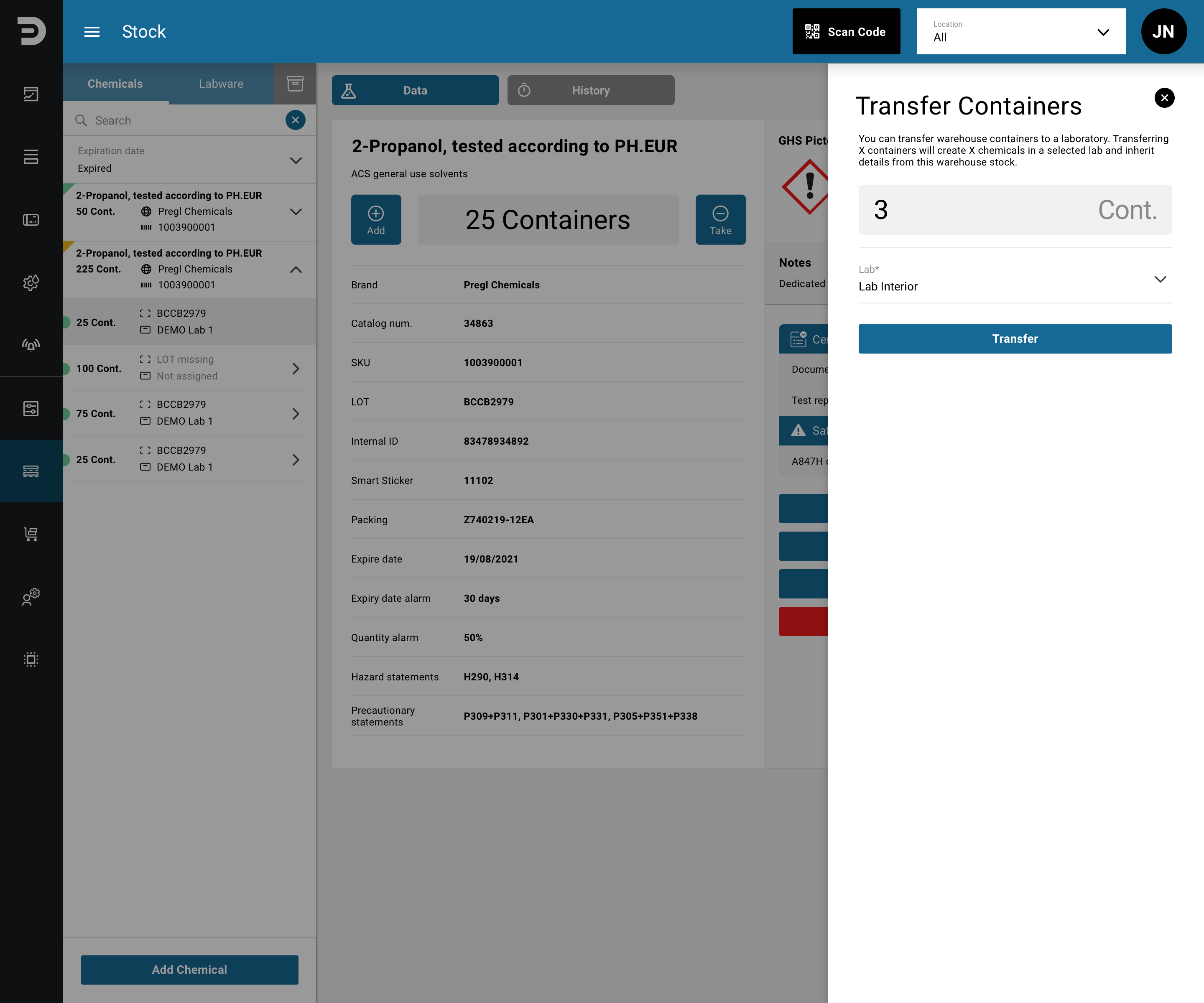Clear the search with the round X

coord(295,120)
